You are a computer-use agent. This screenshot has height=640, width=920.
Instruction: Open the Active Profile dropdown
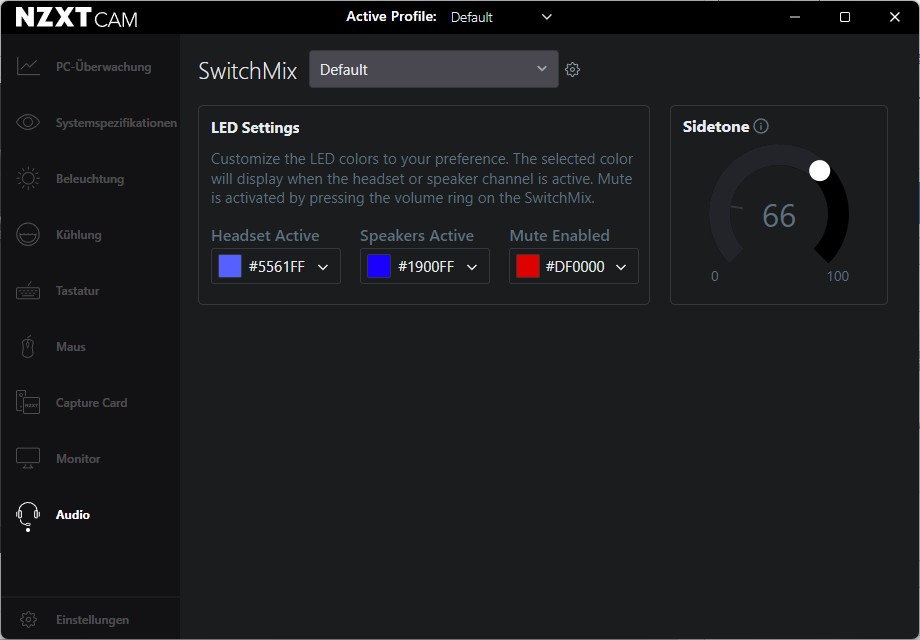click(501, 17)
